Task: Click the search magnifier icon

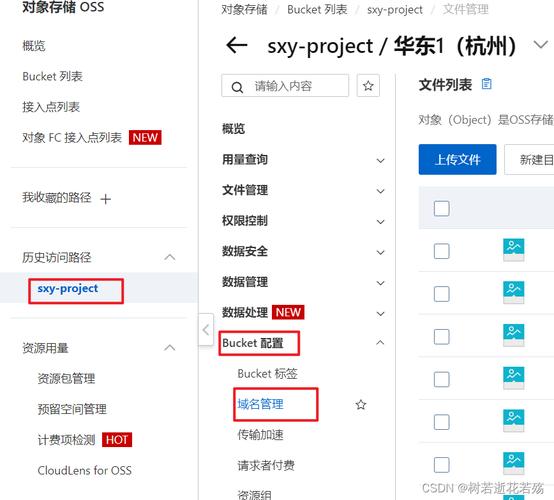Action: [237, 87]
